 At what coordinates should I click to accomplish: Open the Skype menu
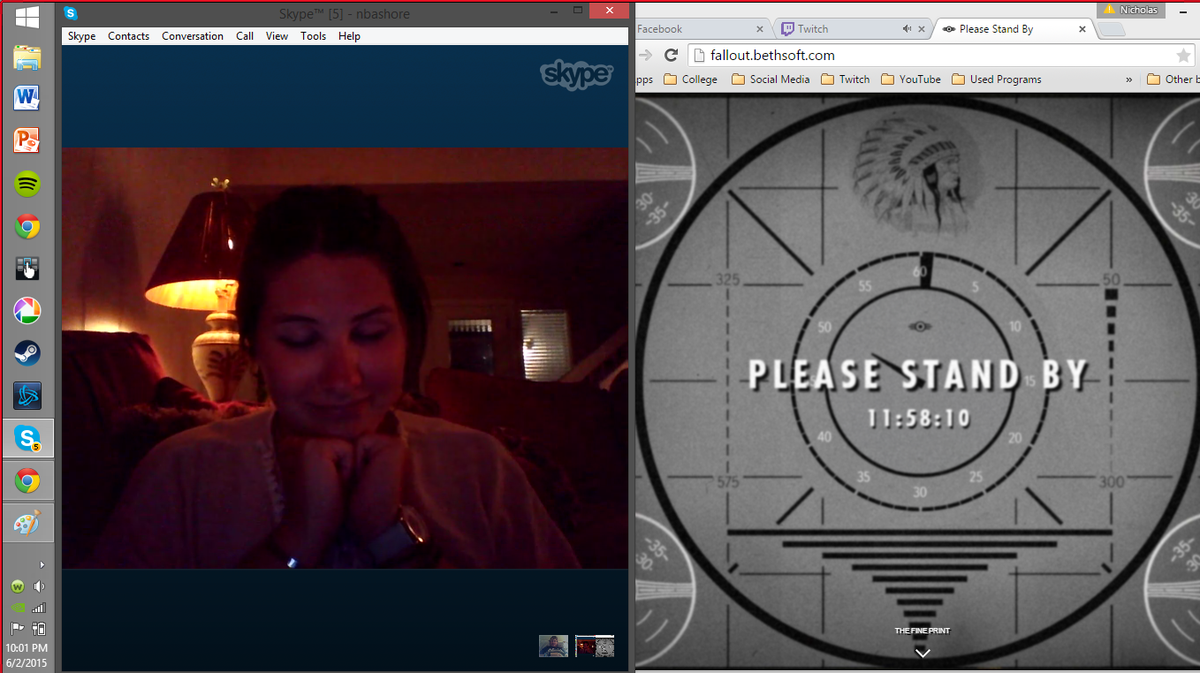pos(82,36)
